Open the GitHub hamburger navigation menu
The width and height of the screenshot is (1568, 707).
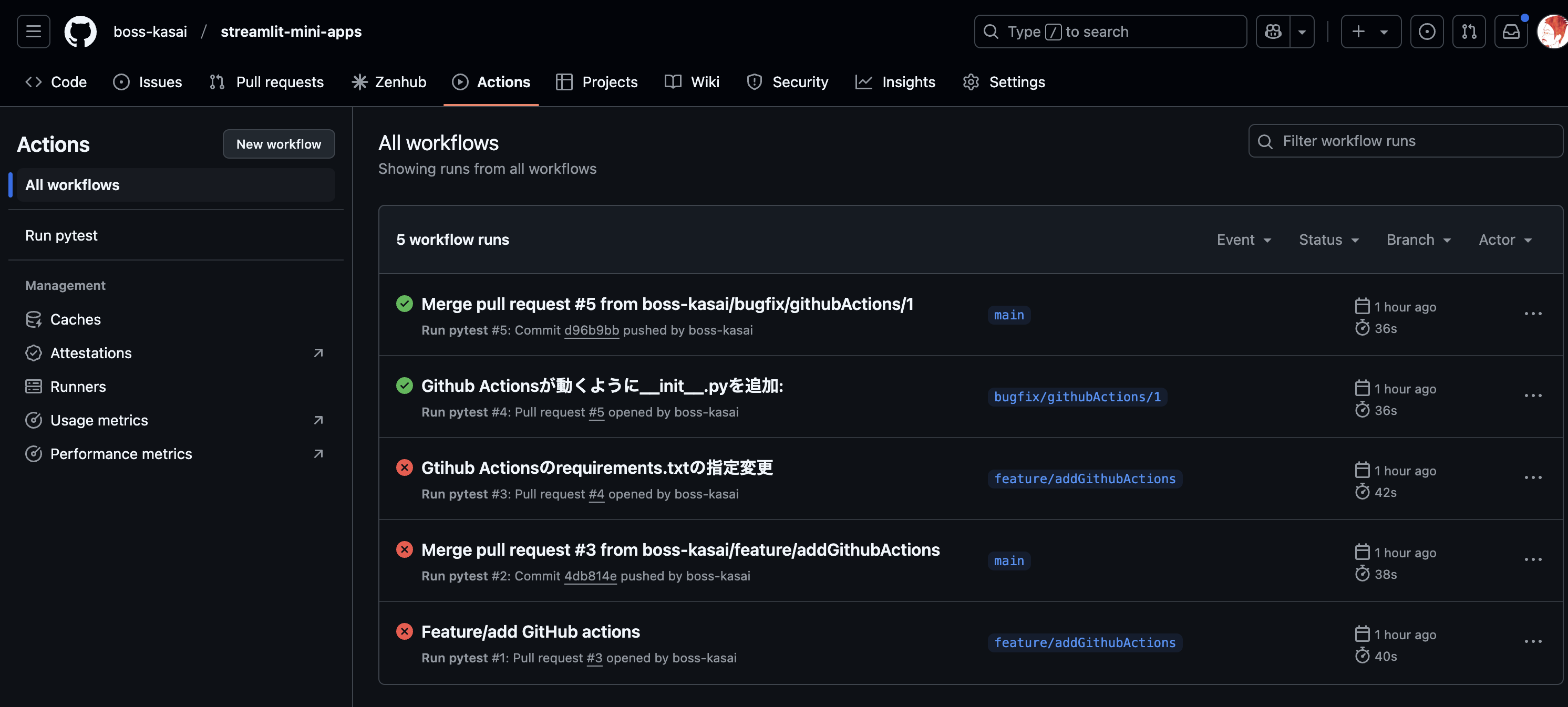click(34, 31)
